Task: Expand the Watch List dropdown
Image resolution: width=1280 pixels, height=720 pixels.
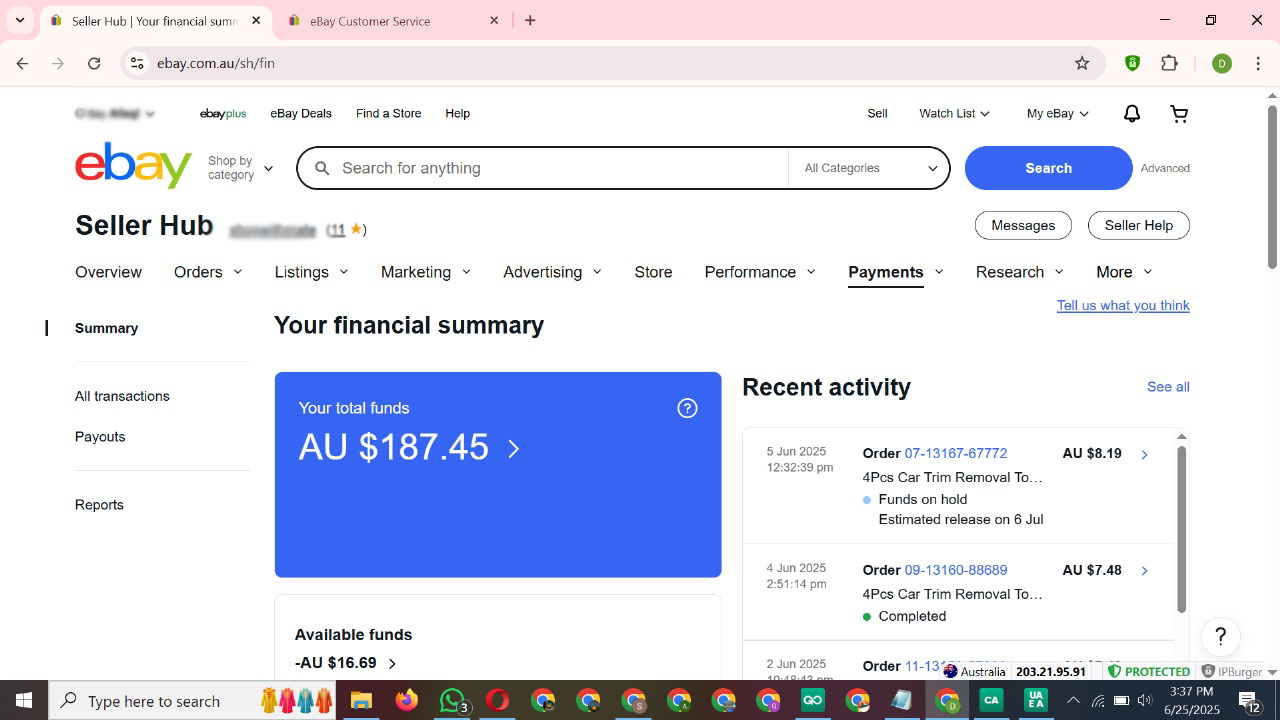Action: (954, 114)
